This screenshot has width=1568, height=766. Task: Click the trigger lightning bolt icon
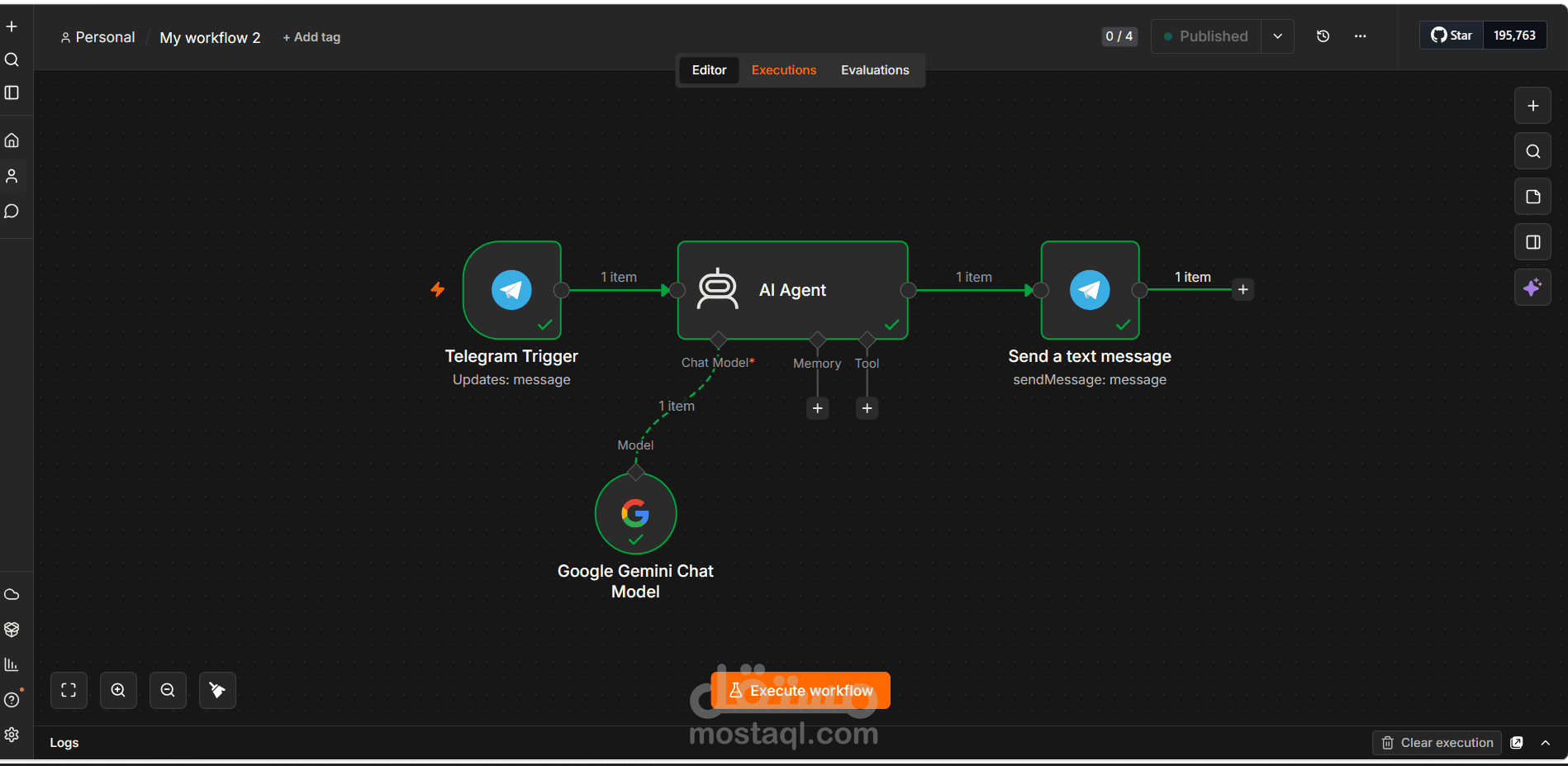[x=438, y=289]
